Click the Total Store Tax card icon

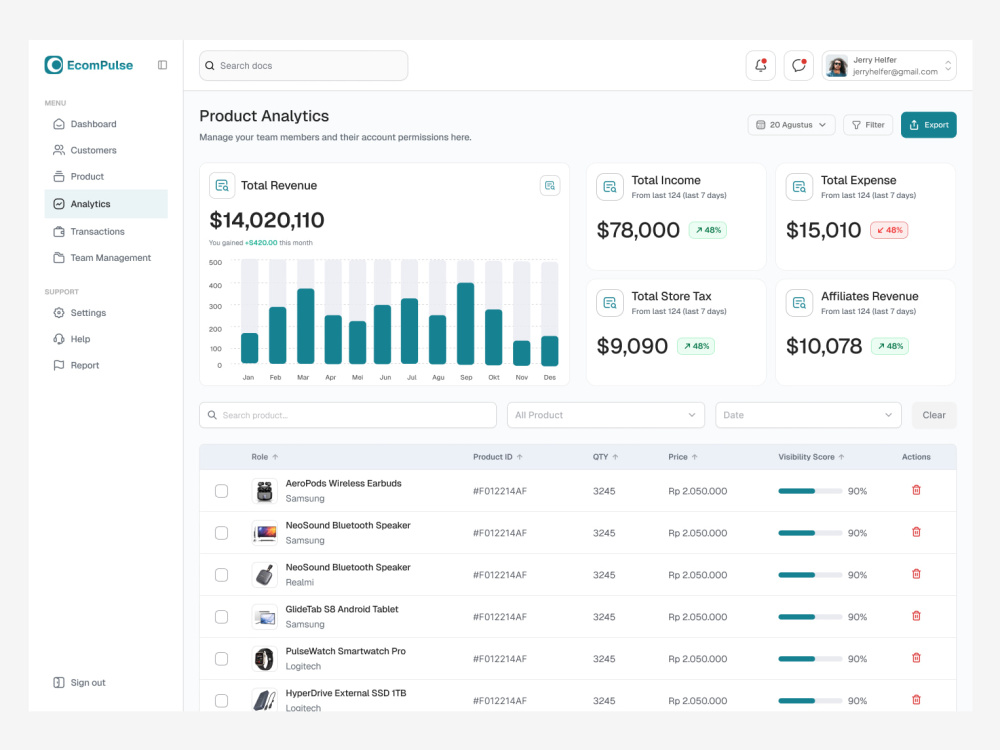610,303
